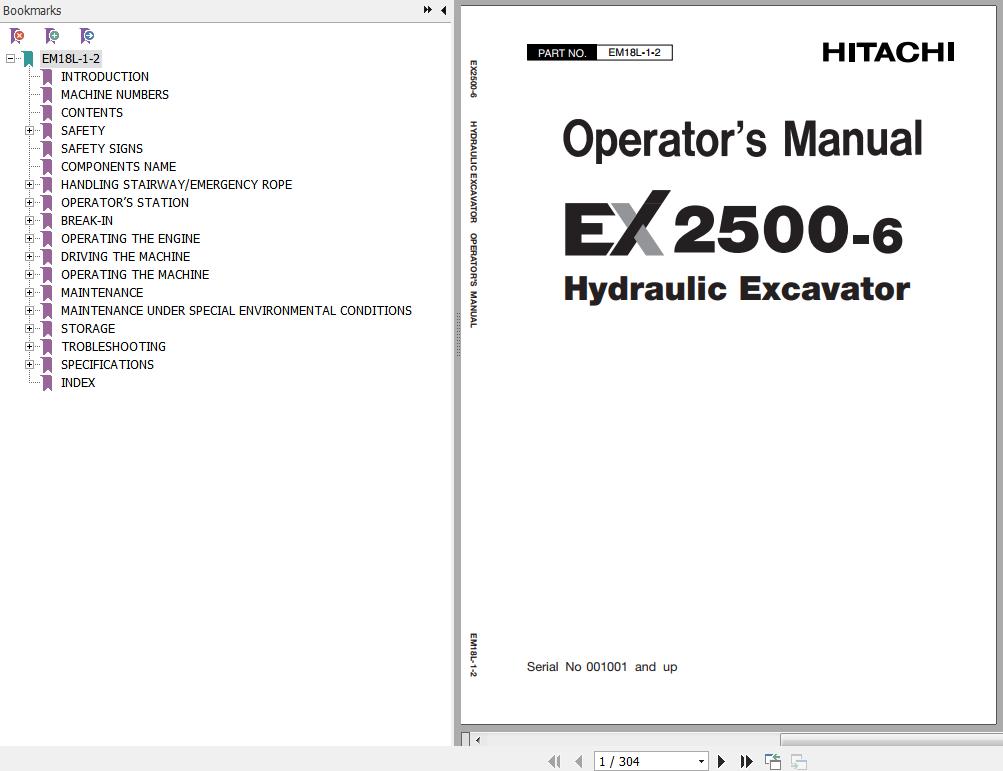Click the Bookmarks panel title

coord(32,10)
